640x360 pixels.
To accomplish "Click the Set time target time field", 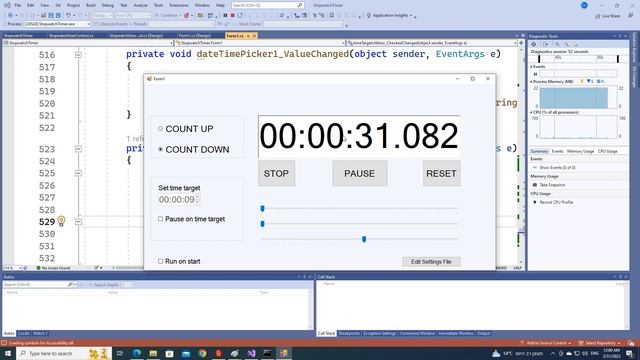I will coord(179,200).
